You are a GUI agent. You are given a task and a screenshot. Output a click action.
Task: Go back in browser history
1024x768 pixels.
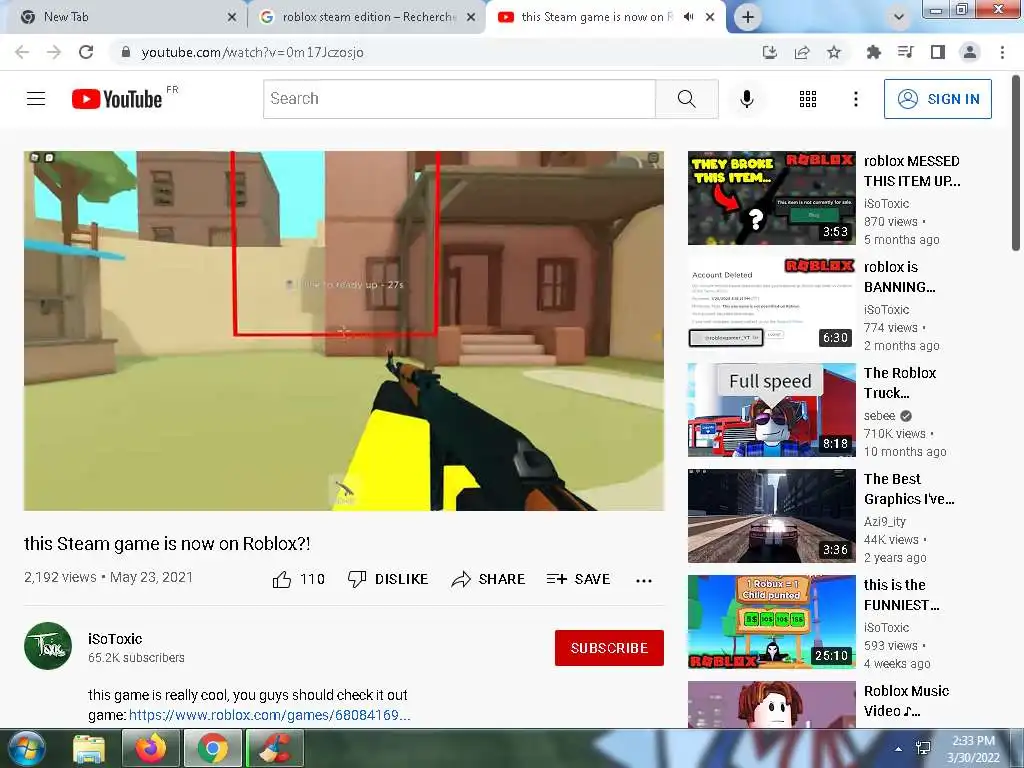coord(22,52)
